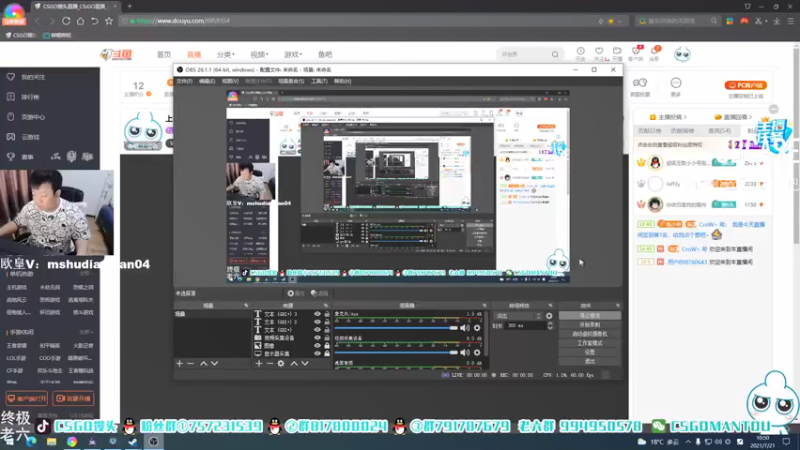
Task: Open 云游戏 in the Douyu sidebar
Action: coord(30,137)
